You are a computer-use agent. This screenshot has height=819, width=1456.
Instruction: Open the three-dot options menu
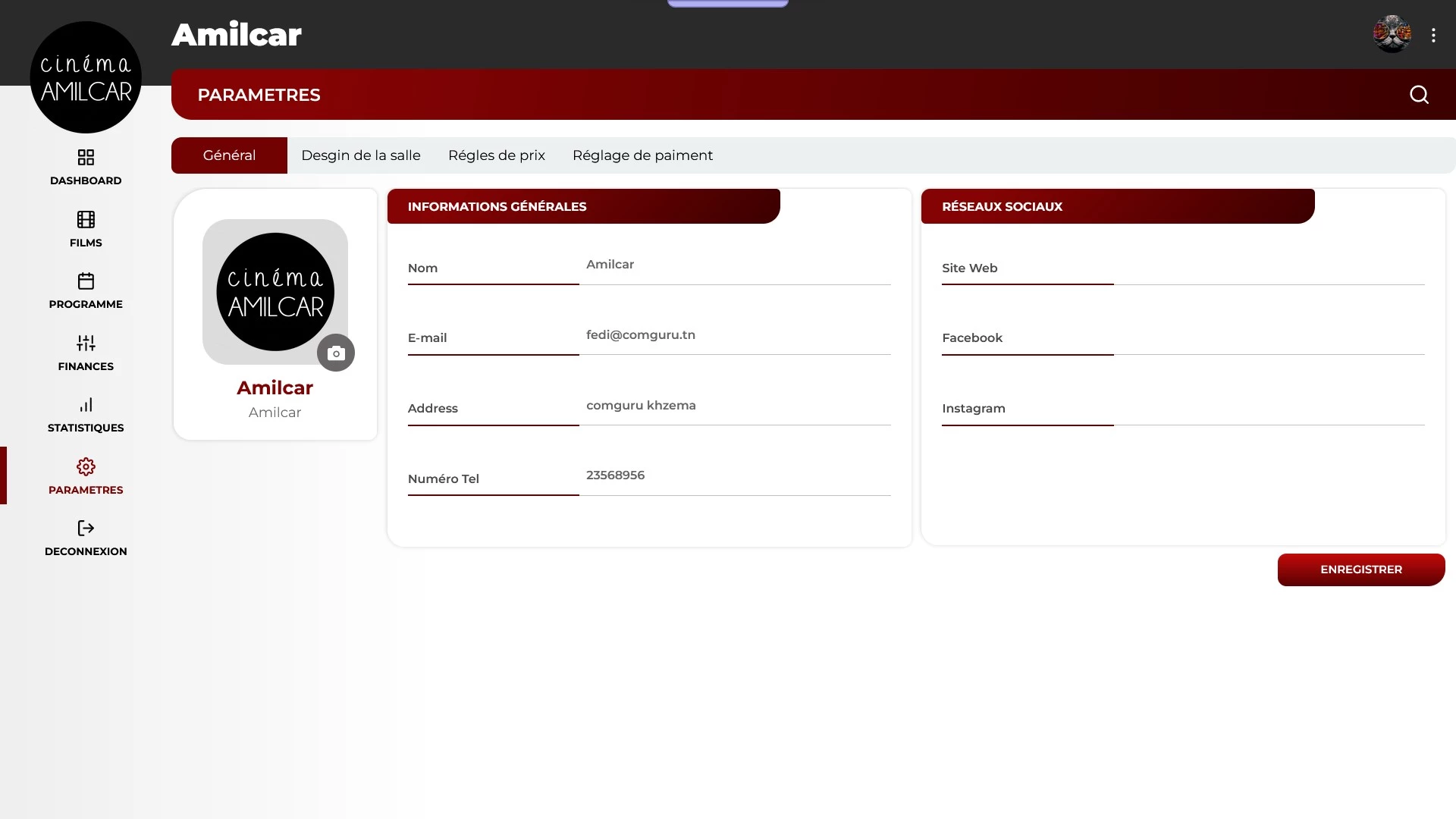[1433, 35]
